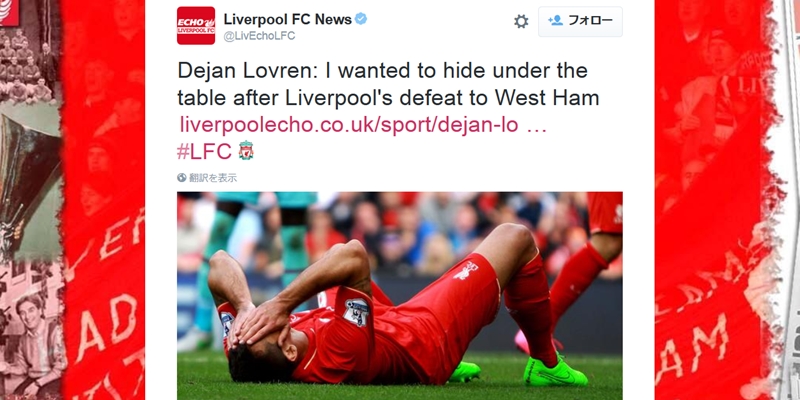Image resolution: width=800 pixels, height=400 pixels.
Task: Click the Liverpool Echo profile avatar
Action: [196, 26]
